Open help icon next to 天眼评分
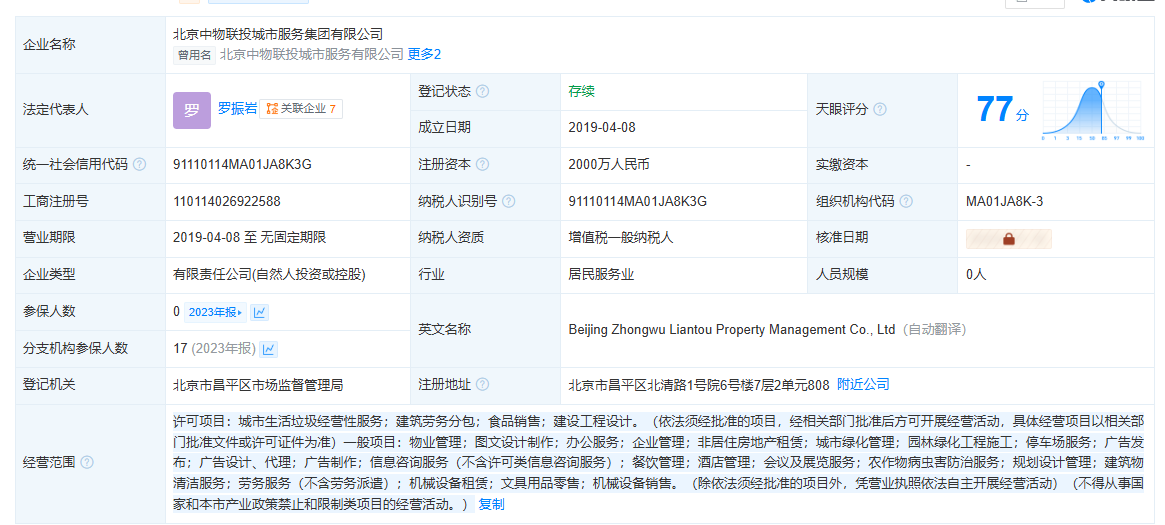This screenshot has width=1165, height=525. 880,109
